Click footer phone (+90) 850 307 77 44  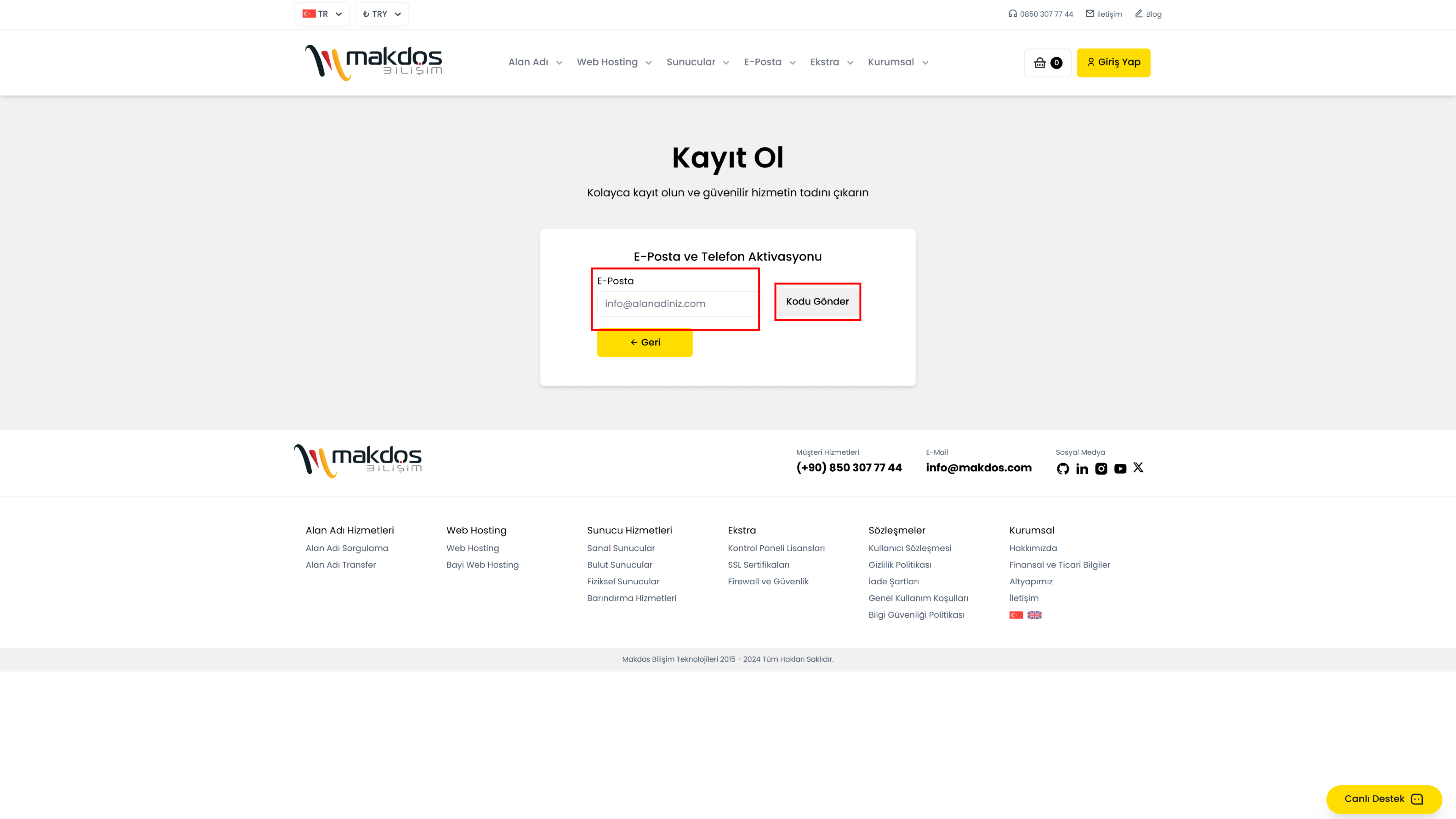(849, 468)
